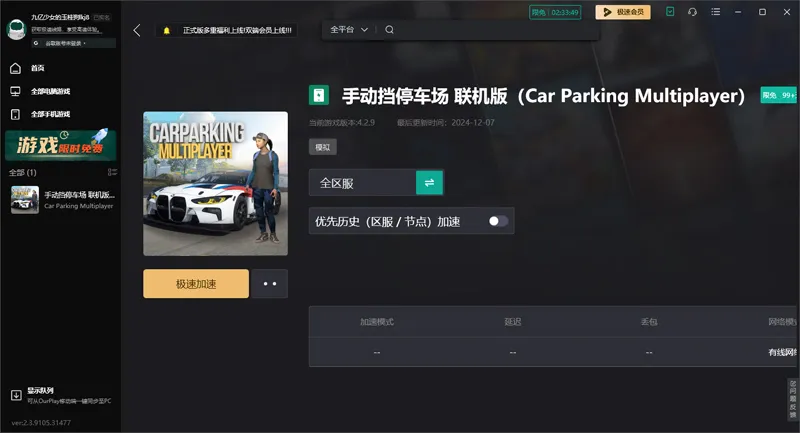The height and width of the screenshot is (433, 800).
Task: Click the user avatar in sidebar
Action: (16, 29)
